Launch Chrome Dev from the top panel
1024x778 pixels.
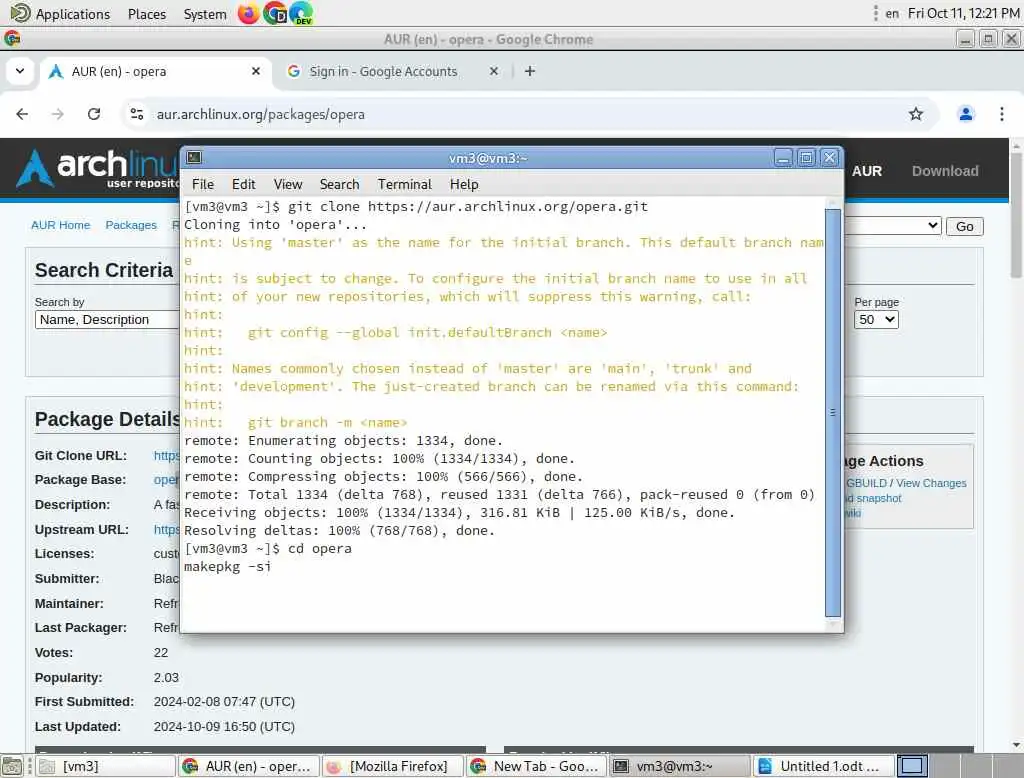pos(301,13)
